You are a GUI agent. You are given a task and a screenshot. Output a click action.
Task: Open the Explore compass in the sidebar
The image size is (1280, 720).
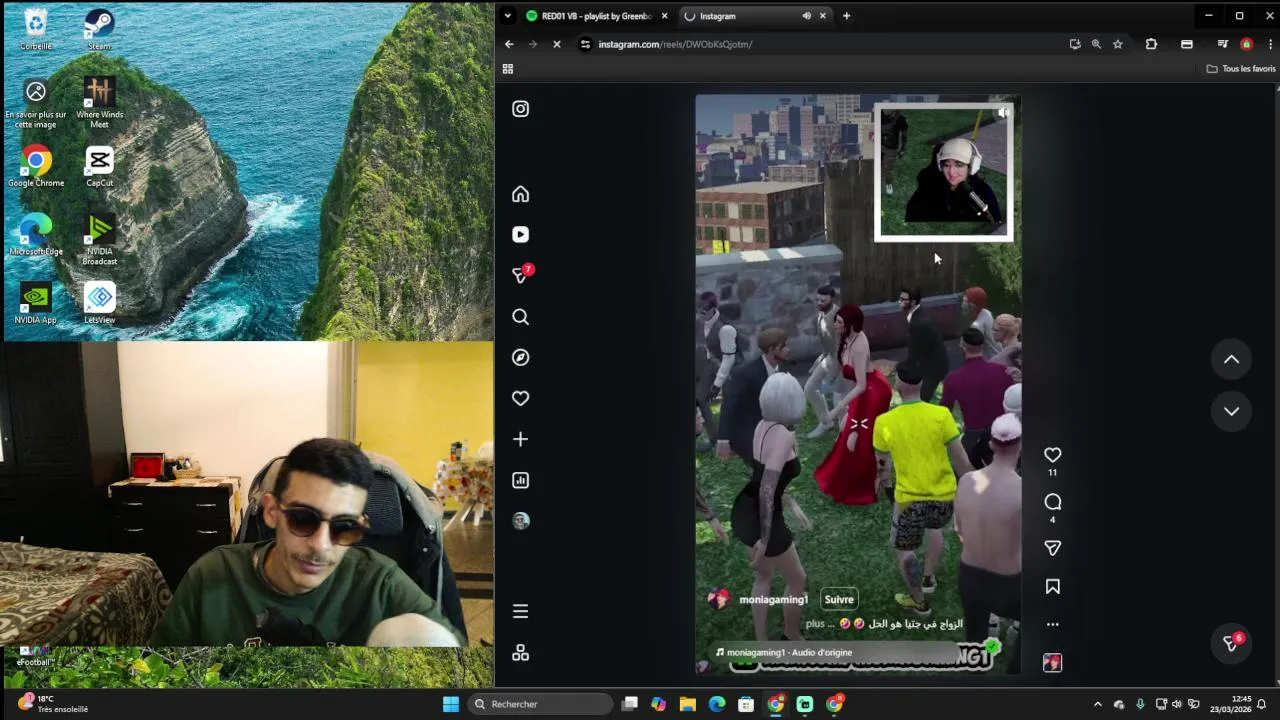pos(520,357)
